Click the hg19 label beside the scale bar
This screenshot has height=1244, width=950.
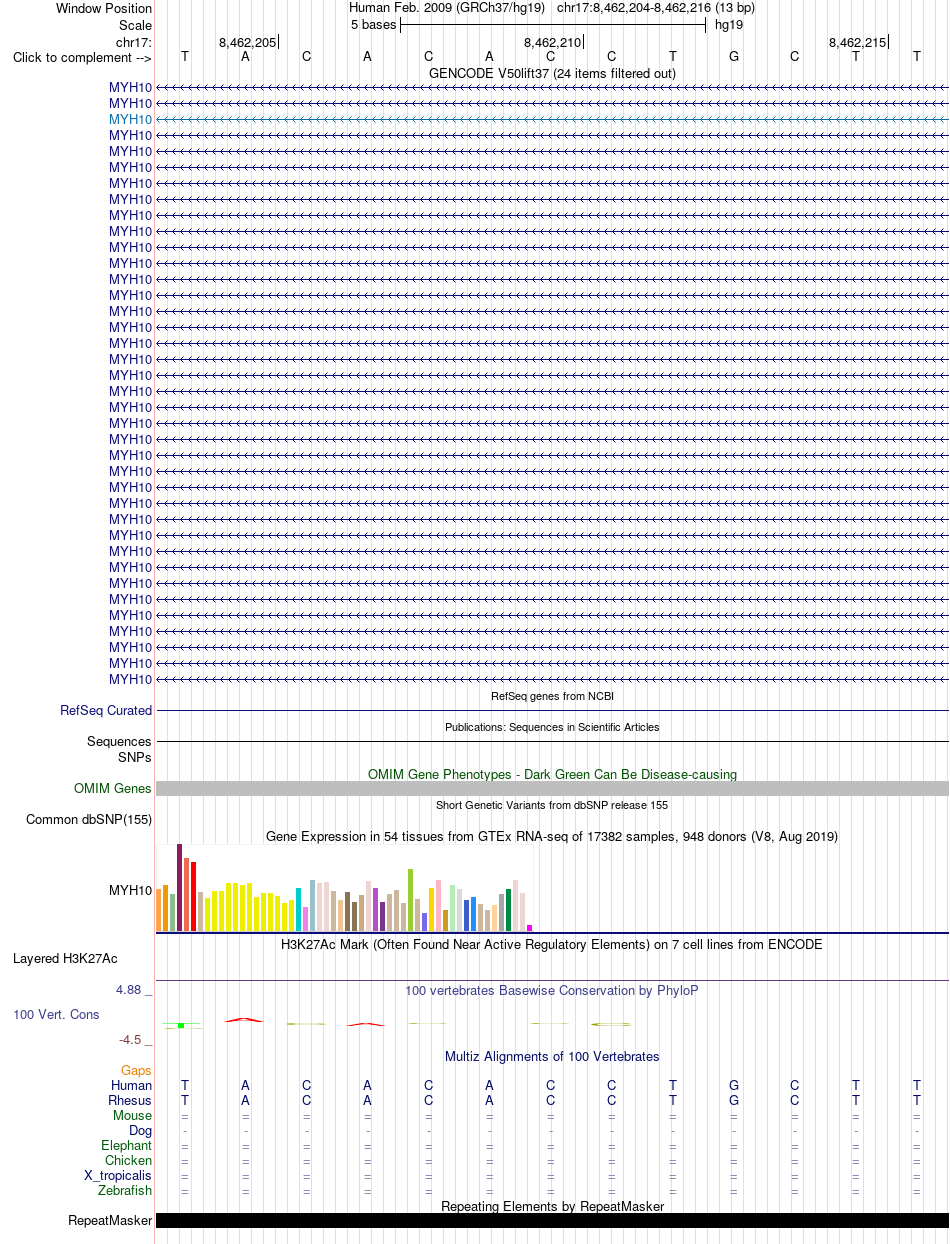(728, 24)
